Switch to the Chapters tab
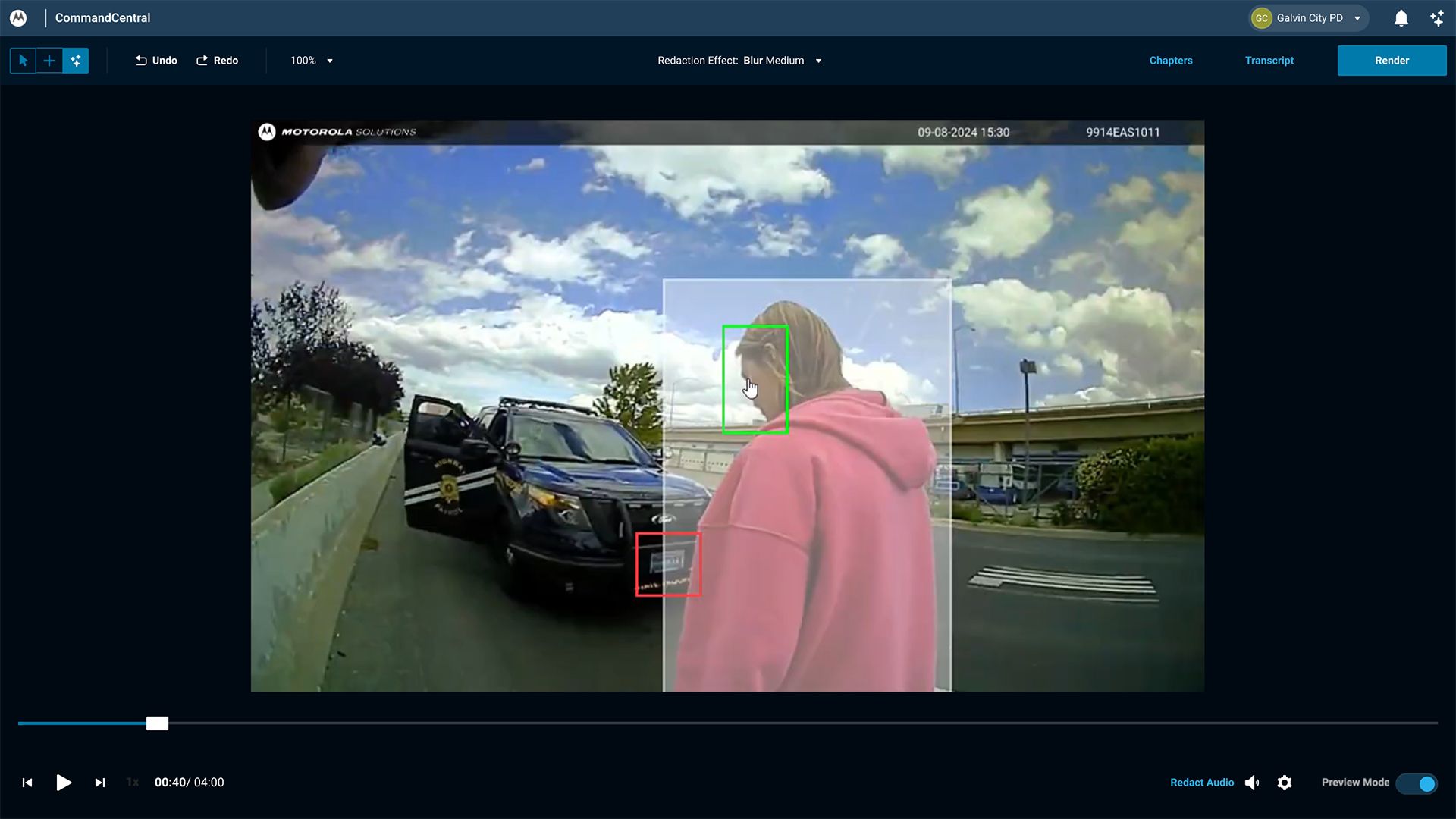This screenshot has height=819, width=1456. click(x=1170, y=61)
